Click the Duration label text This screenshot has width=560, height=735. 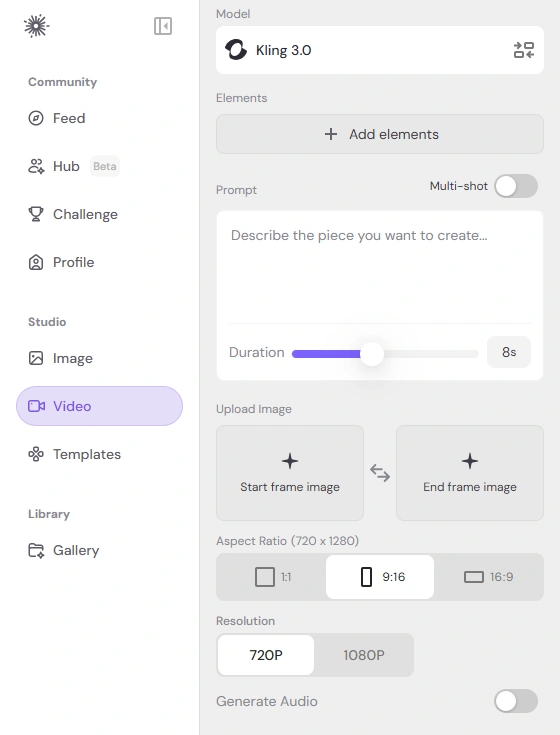[256, 352]
